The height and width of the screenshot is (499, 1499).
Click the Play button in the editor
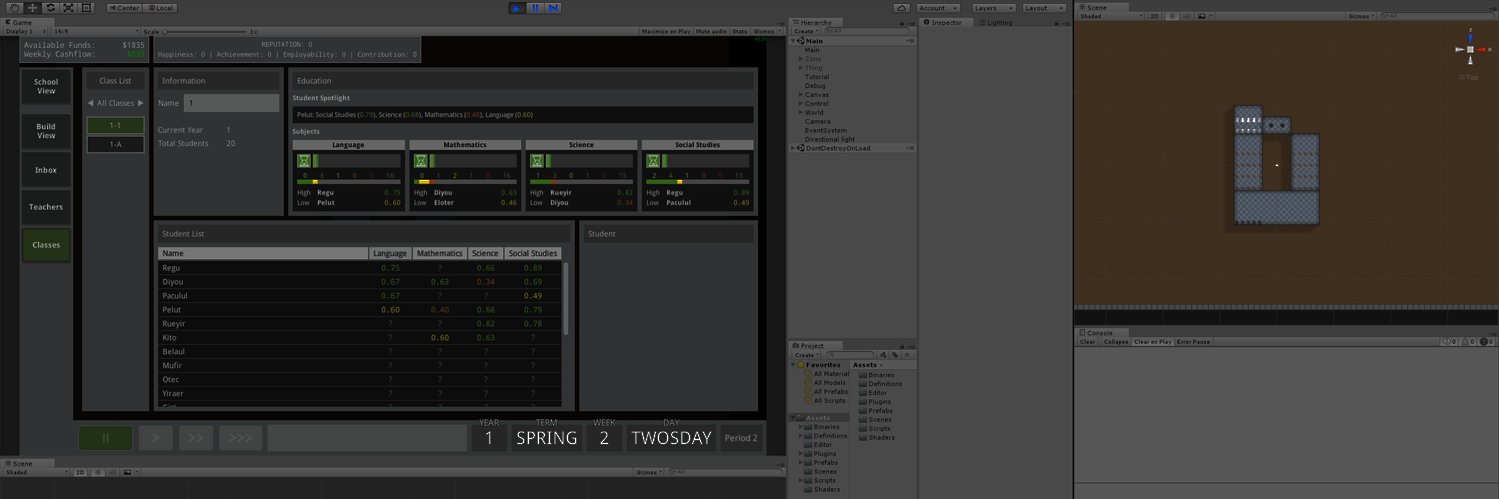(x=516, y=7)
